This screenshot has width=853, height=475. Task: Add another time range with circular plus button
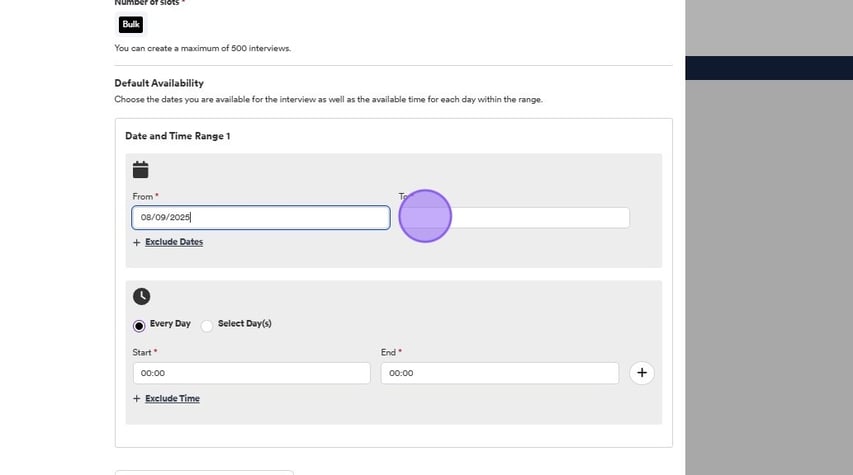(x=642, y=373)
